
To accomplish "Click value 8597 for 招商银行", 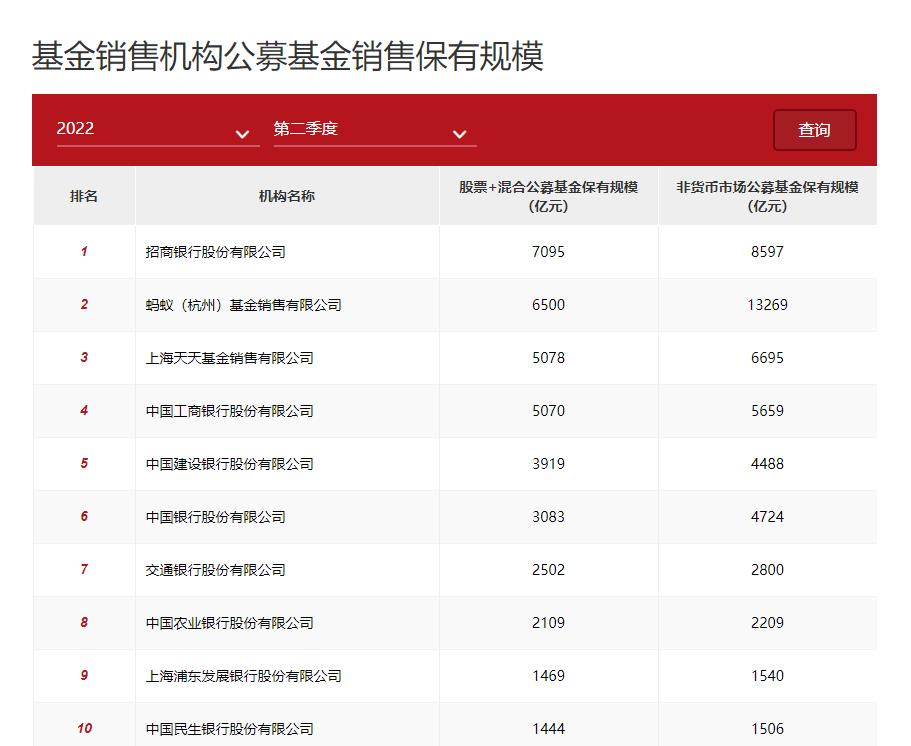I will pos(767,252).
